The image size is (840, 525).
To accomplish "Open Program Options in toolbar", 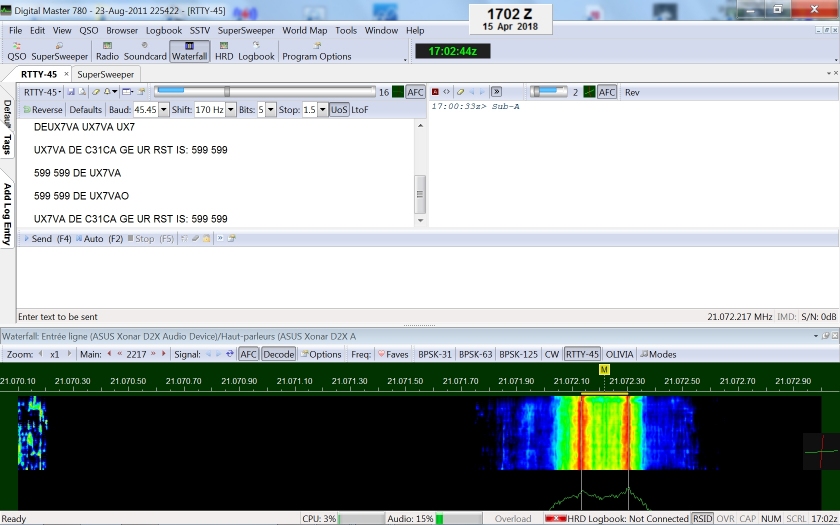I will [317, 51].
